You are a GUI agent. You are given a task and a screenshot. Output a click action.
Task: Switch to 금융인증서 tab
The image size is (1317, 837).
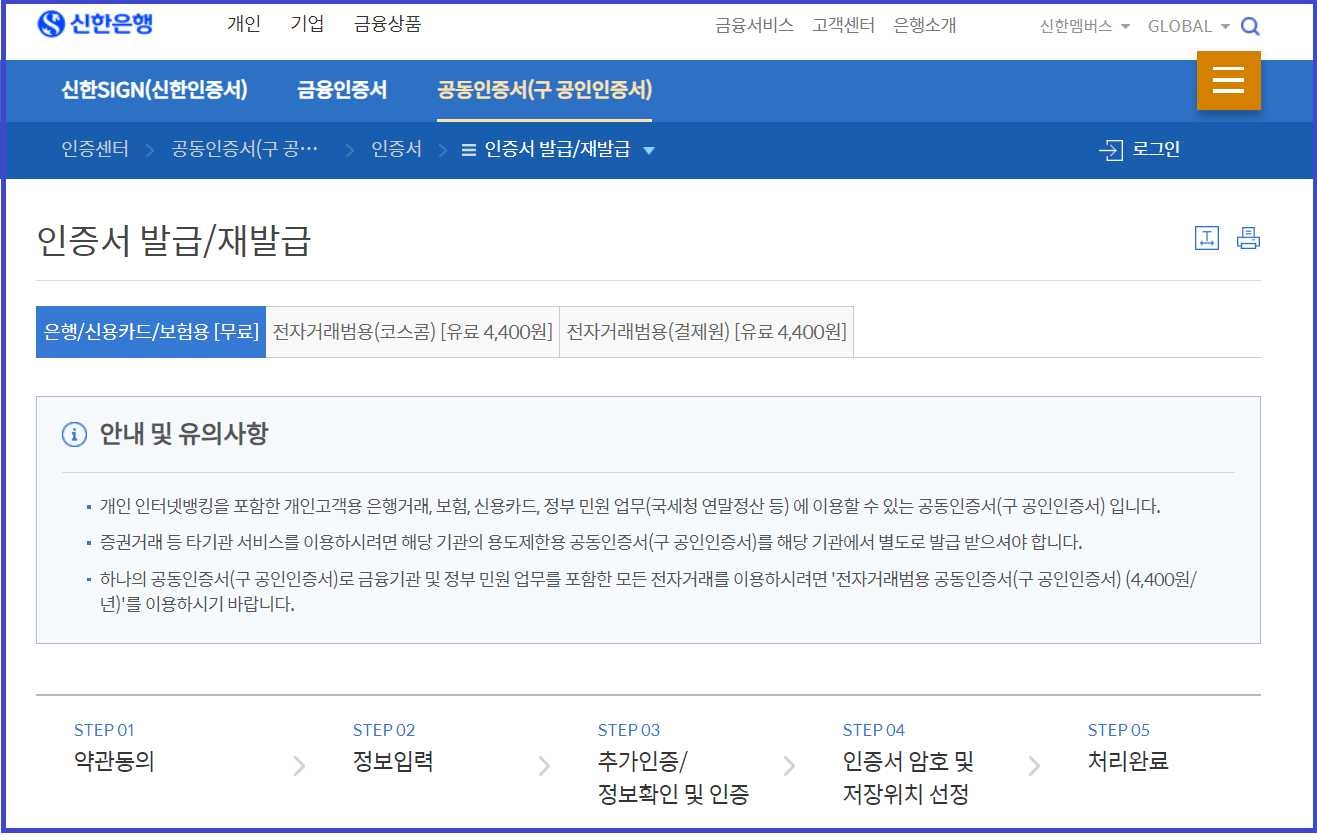(342, 91)
